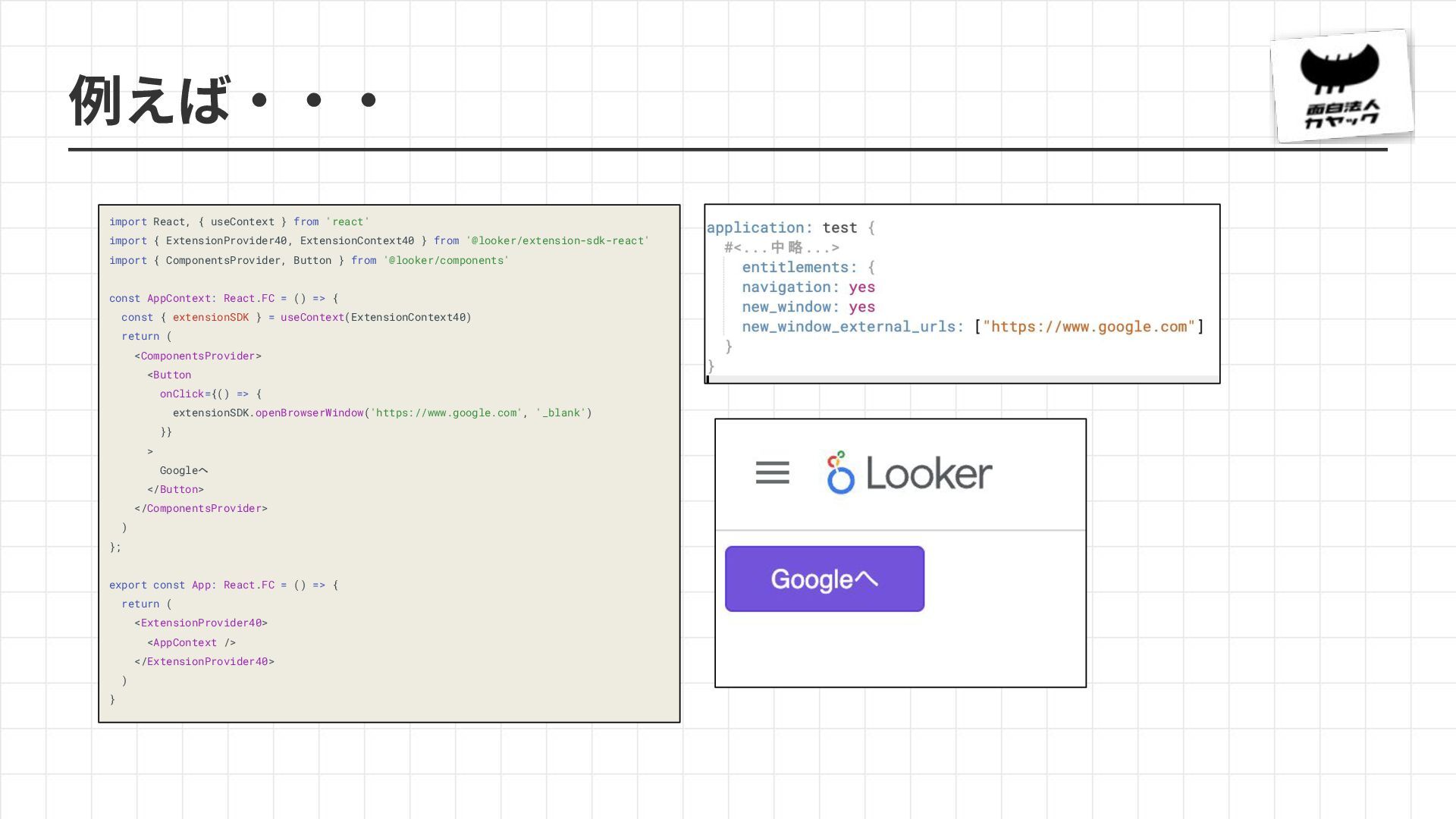This screenshot has height=819, width=1456.
Task: Click '@looker/extension-sdk-react' import string
Action: tap(557, 241)
